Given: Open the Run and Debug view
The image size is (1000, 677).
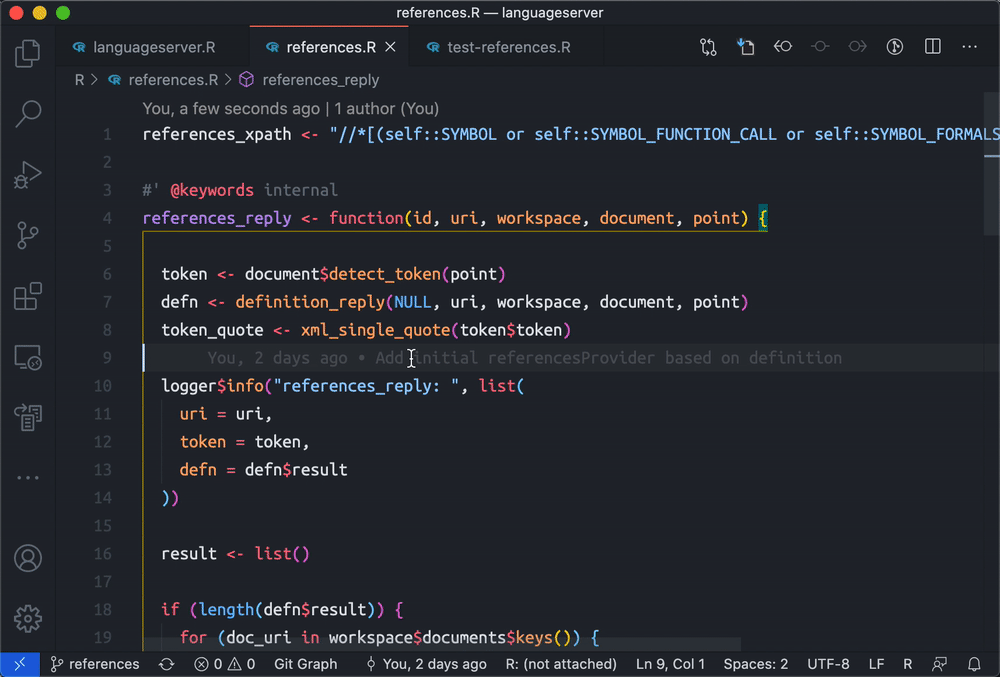Looking at the screenshot, I should click(27, 174).
